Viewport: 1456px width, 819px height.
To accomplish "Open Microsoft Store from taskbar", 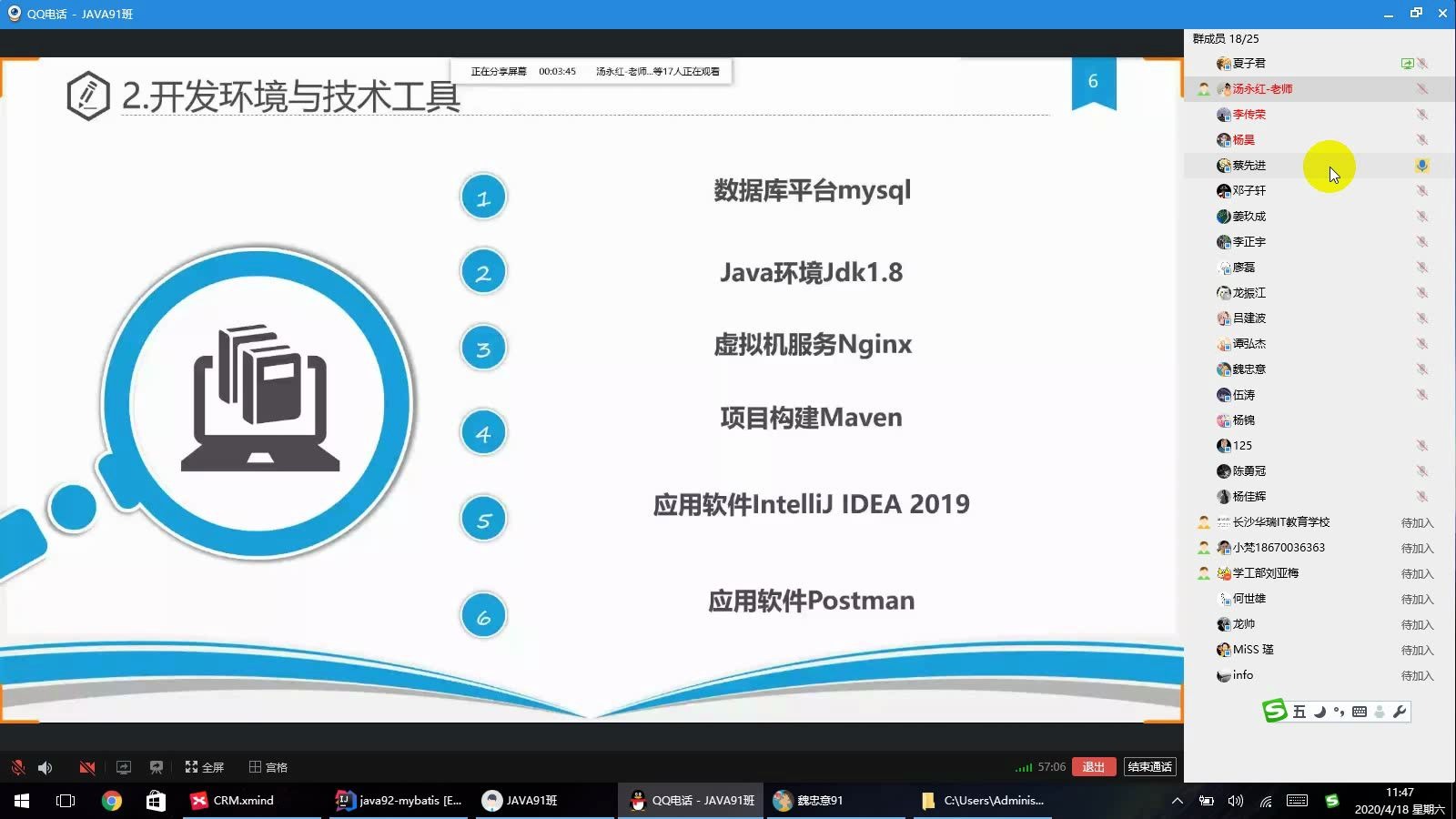I will 156,801.
